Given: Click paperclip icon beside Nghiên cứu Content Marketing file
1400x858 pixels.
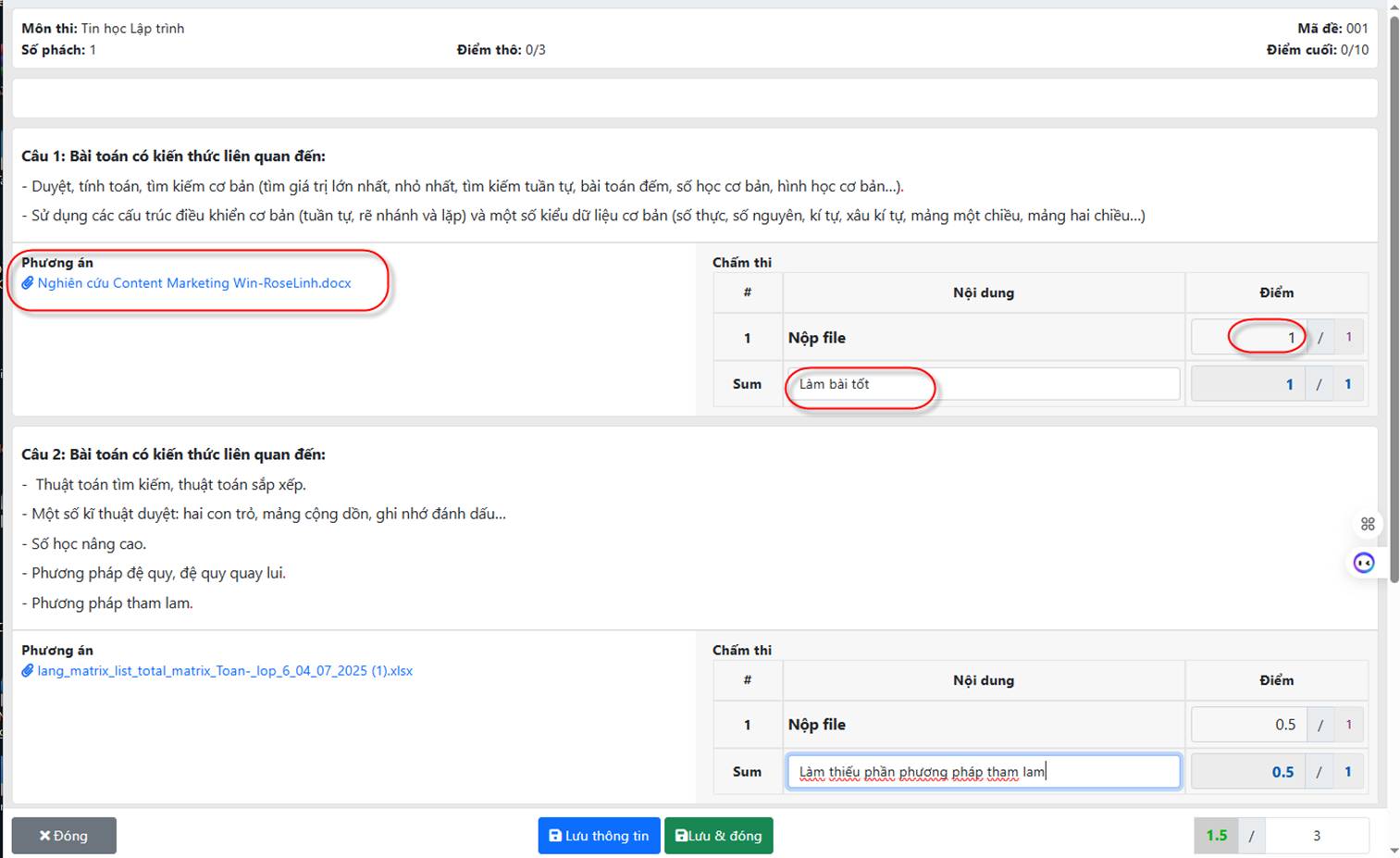Looking at the screenshot, I should click(x=28, y=283).
